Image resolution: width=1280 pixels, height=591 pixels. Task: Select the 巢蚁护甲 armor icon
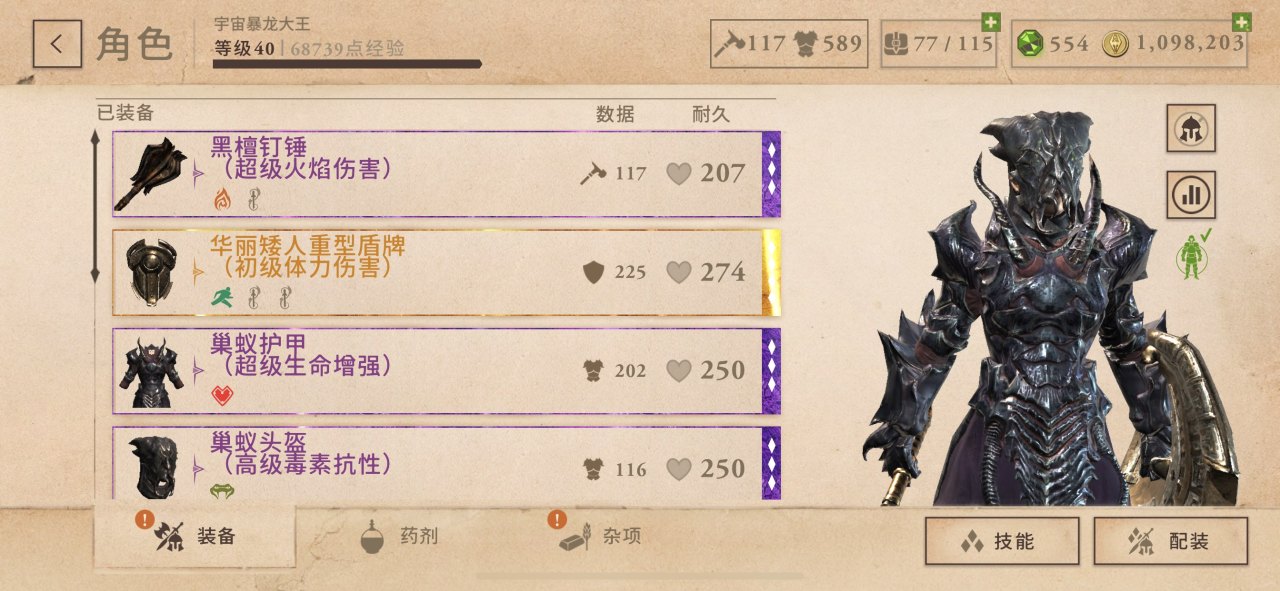click(151, 371)
